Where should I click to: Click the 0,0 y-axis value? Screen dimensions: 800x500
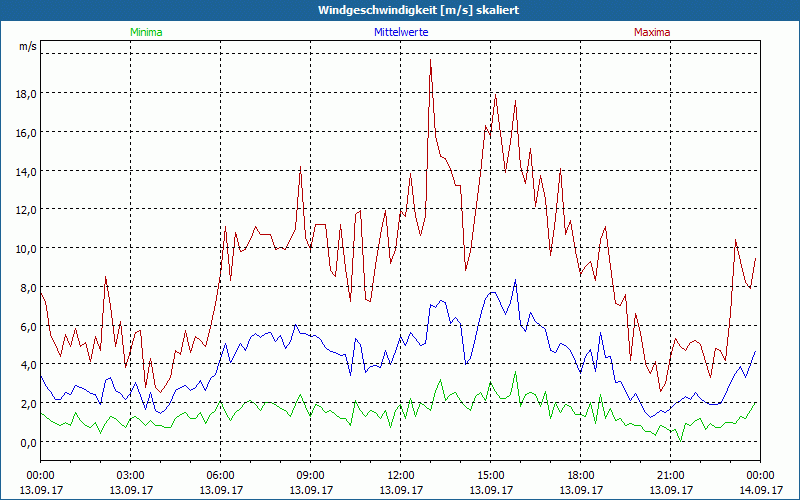click(30, 442)
